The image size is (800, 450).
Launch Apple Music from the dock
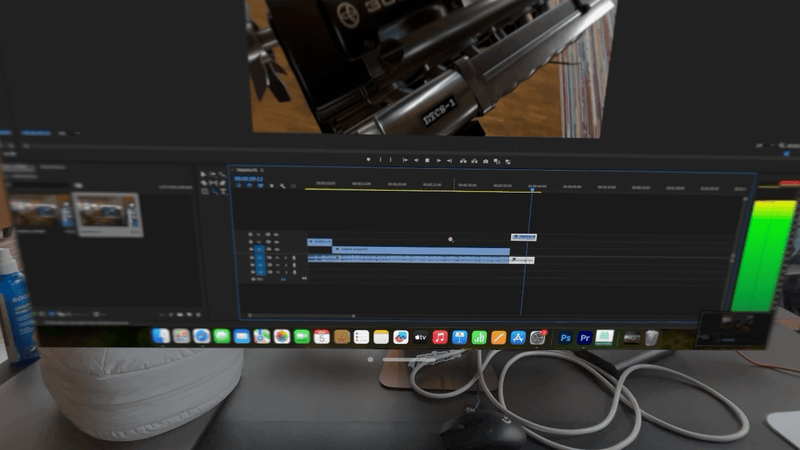pos(440,338)
